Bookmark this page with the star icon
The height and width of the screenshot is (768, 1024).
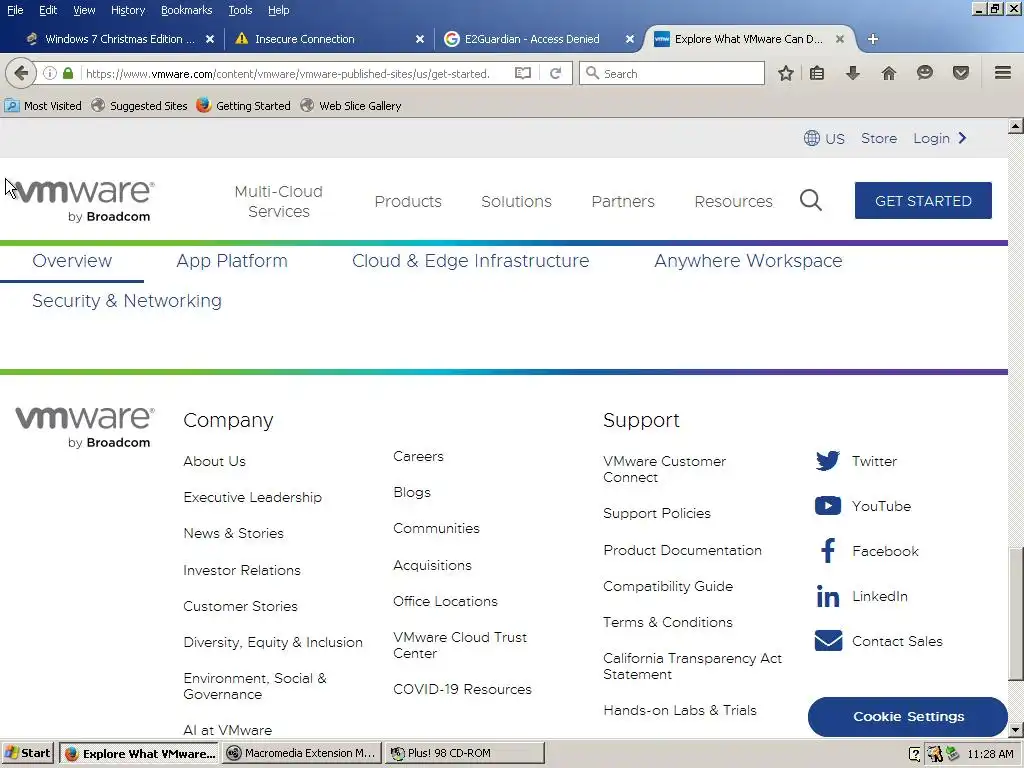coord(786,73)
